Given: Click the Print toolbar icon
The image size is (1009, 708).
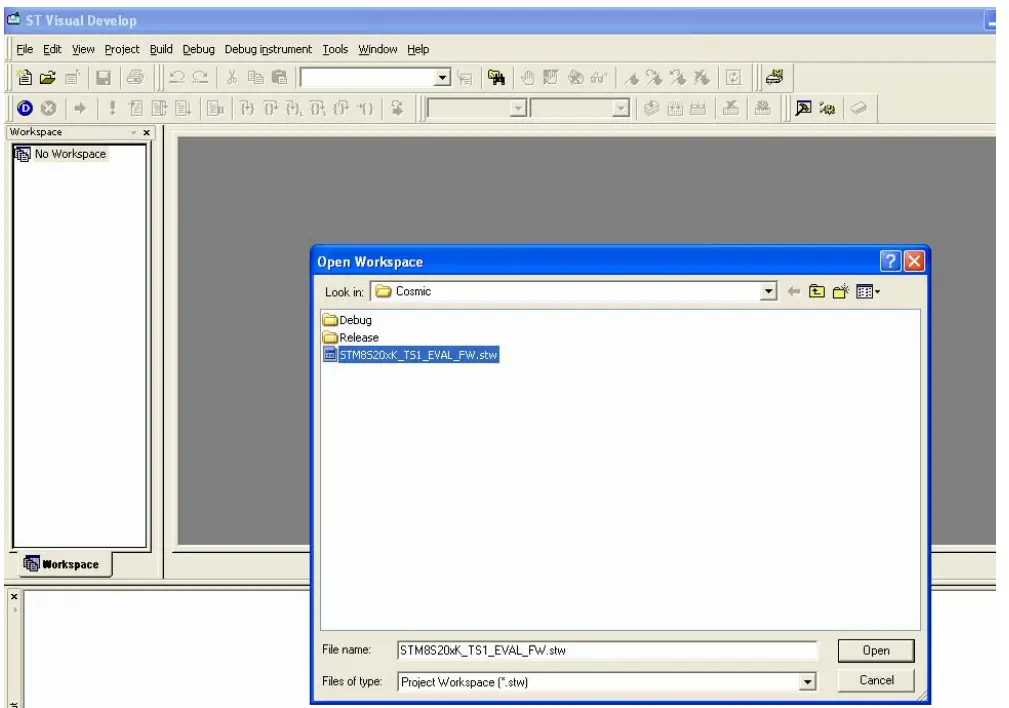Looking at the screenshot, I should tap(135, 78).
